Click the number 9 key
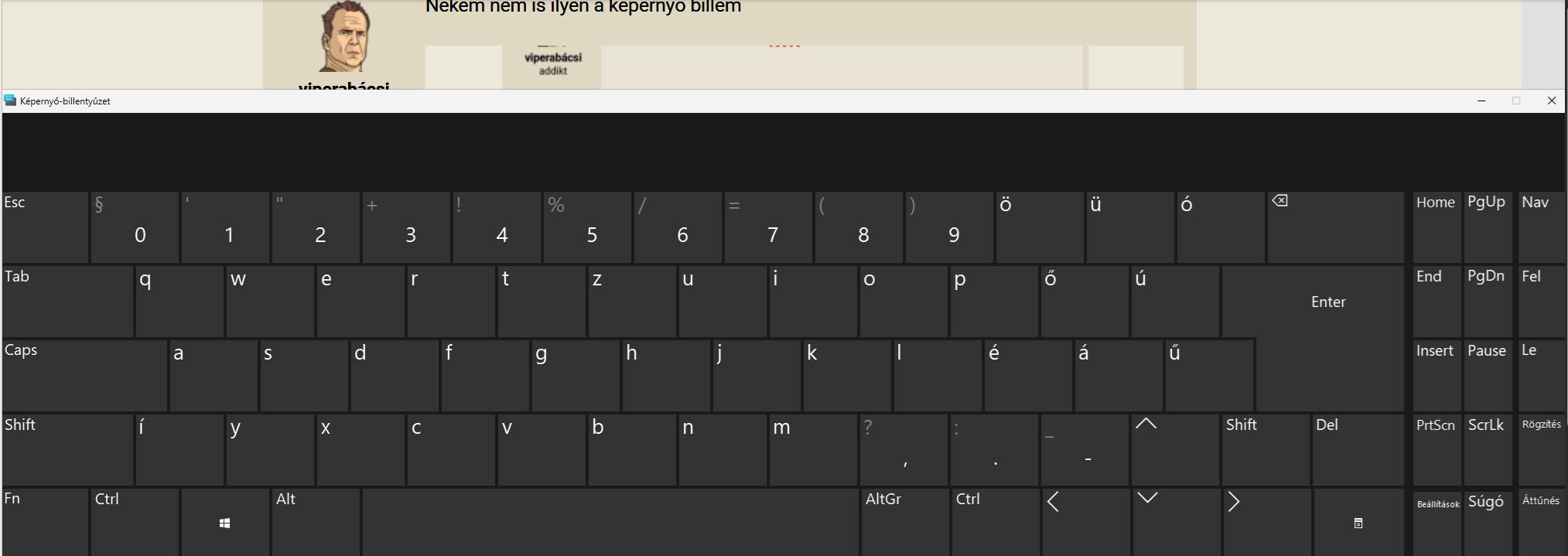This screenshot has height=556, width=1568. tap(949, 227)
